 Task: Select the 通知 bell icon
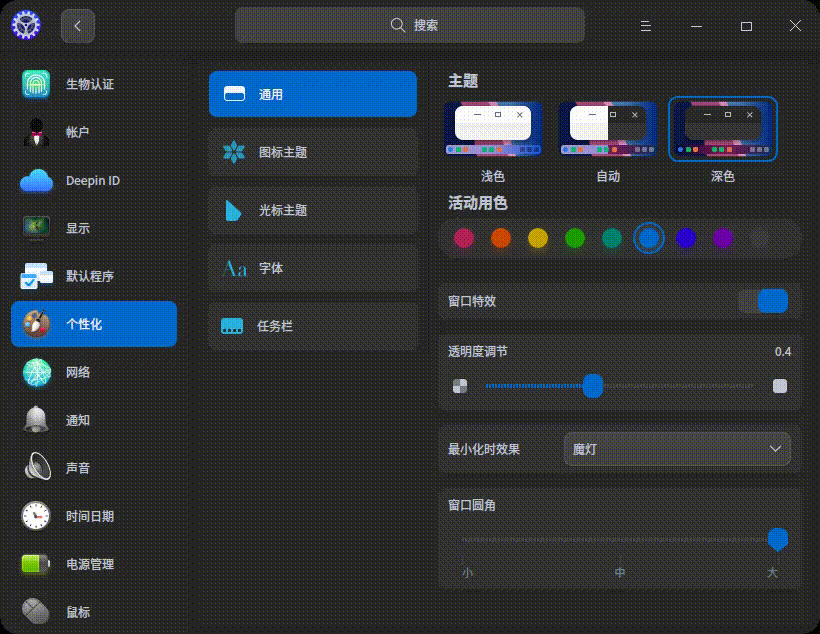pyautogui.click(x=36, y=420)
